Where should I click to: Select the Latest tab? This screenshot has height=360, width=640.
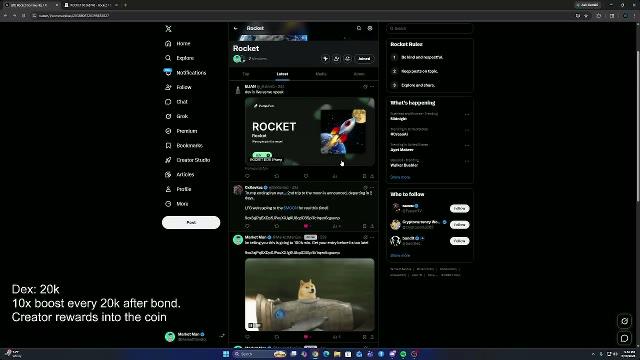(x=282, y=74)
